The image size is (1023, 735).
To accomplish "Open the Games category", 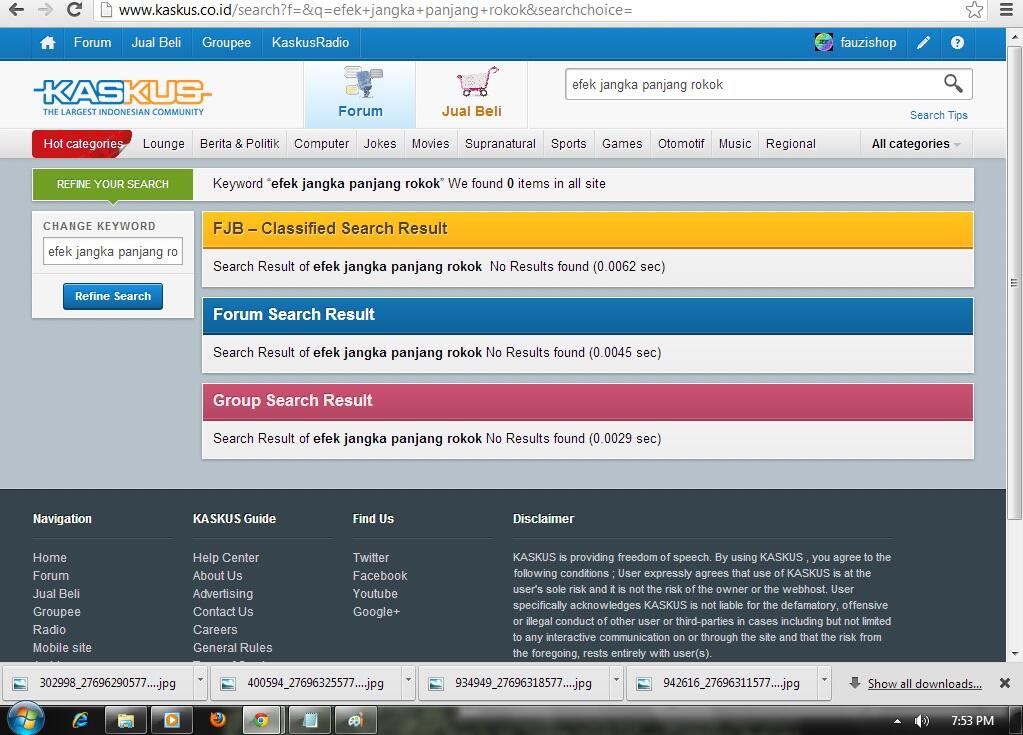I will pos(622,144).
